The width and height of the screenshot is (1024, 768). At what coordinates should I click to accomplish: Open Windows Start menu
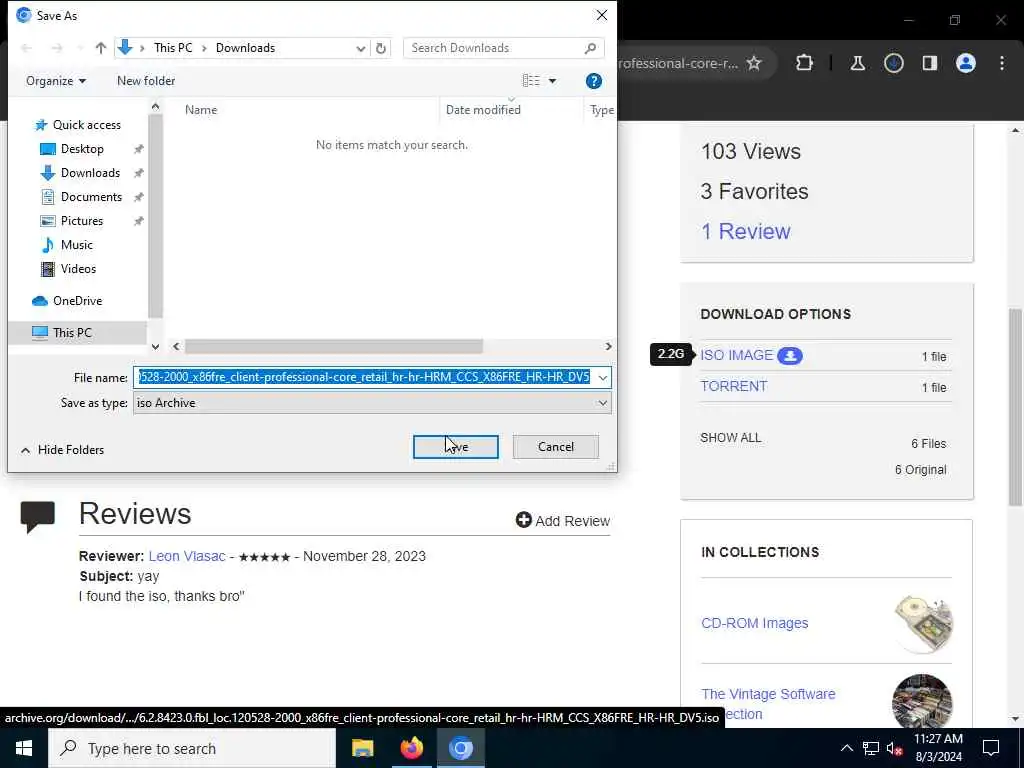coord(24,748)
